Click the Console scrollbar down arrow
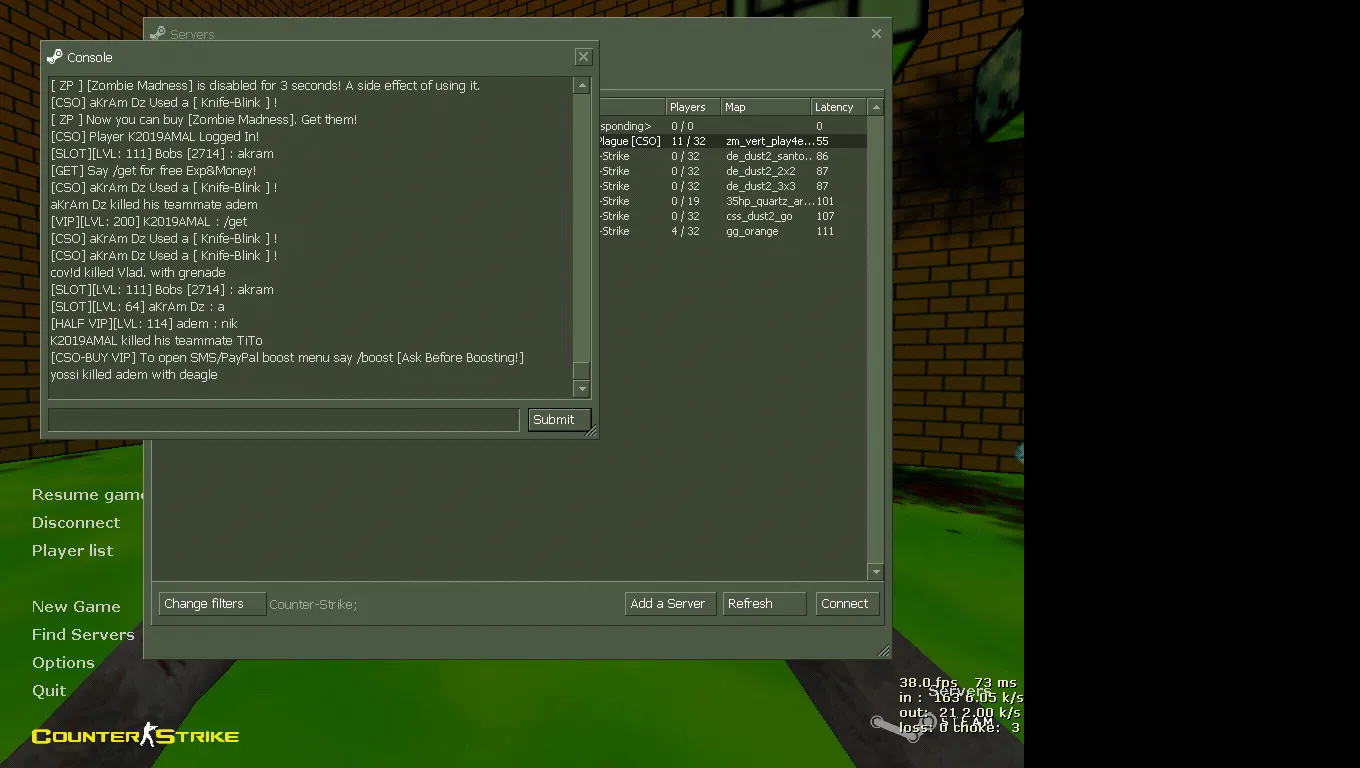This screenshot has width=1360, height=768. [582, 388]
